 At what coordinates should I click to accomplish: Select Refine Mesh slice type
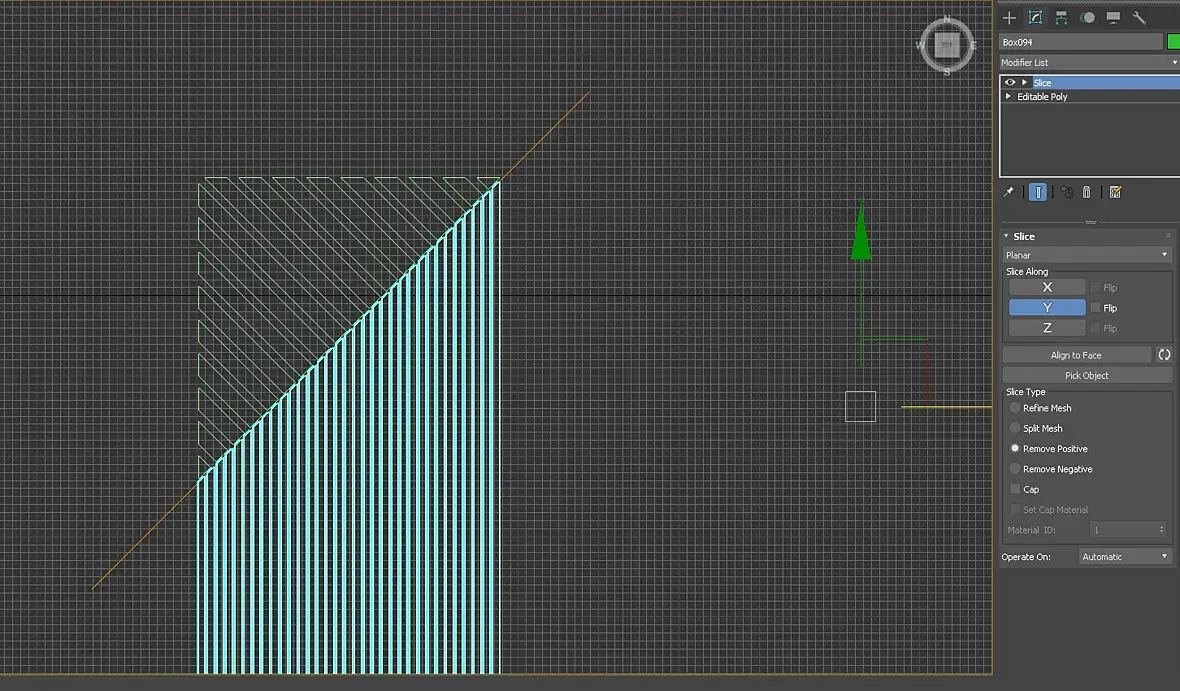[x=1015, y=407]
